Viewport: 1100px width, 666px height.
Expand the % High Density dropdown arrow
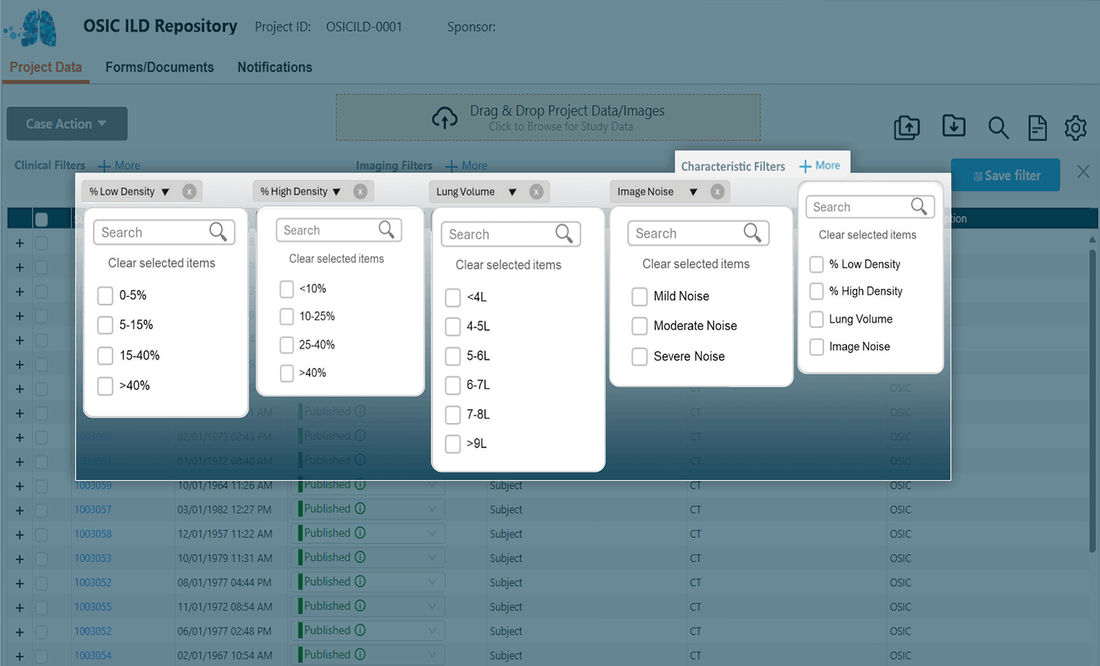pyautogui.click(x=337, y=192)
